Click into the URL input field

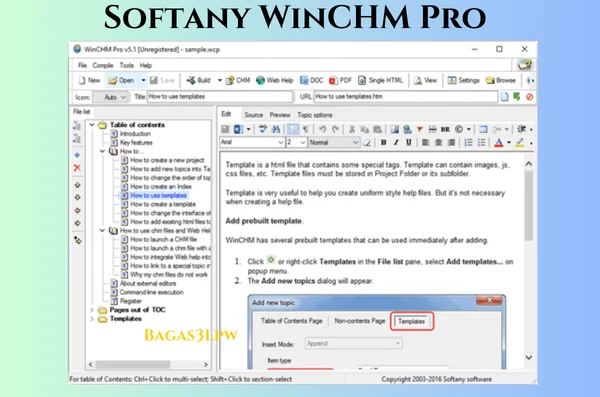coord(405,96)
